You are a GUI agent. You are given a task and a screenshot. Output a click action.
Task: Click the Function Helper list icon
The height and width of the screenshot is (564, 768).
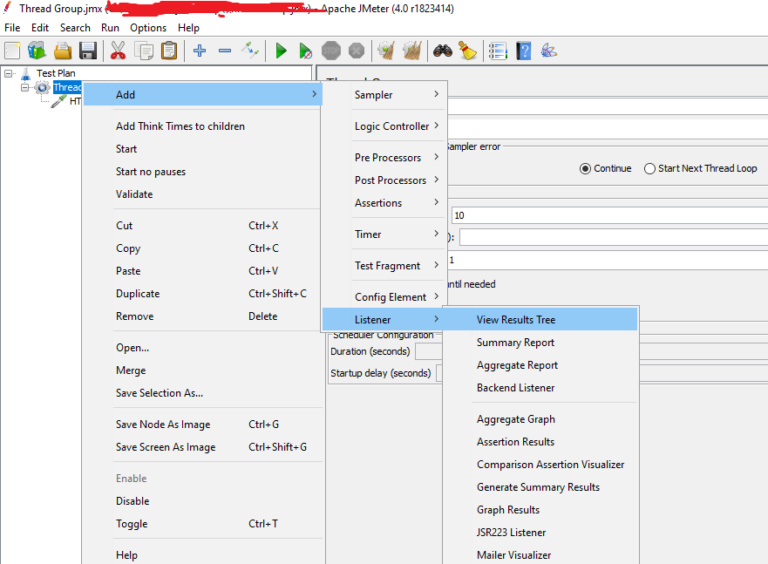click(x=498, y=50)
